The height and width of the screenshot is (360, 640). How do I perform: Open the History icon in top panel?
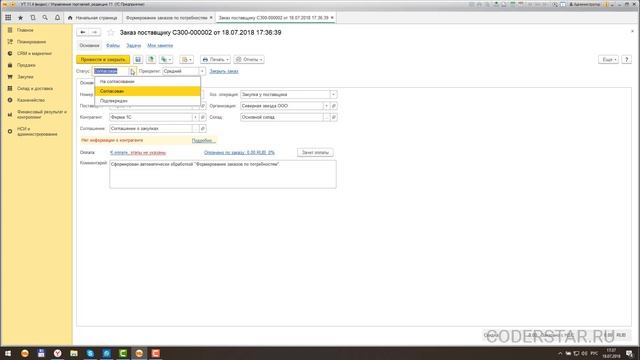(x=33, y=18)
